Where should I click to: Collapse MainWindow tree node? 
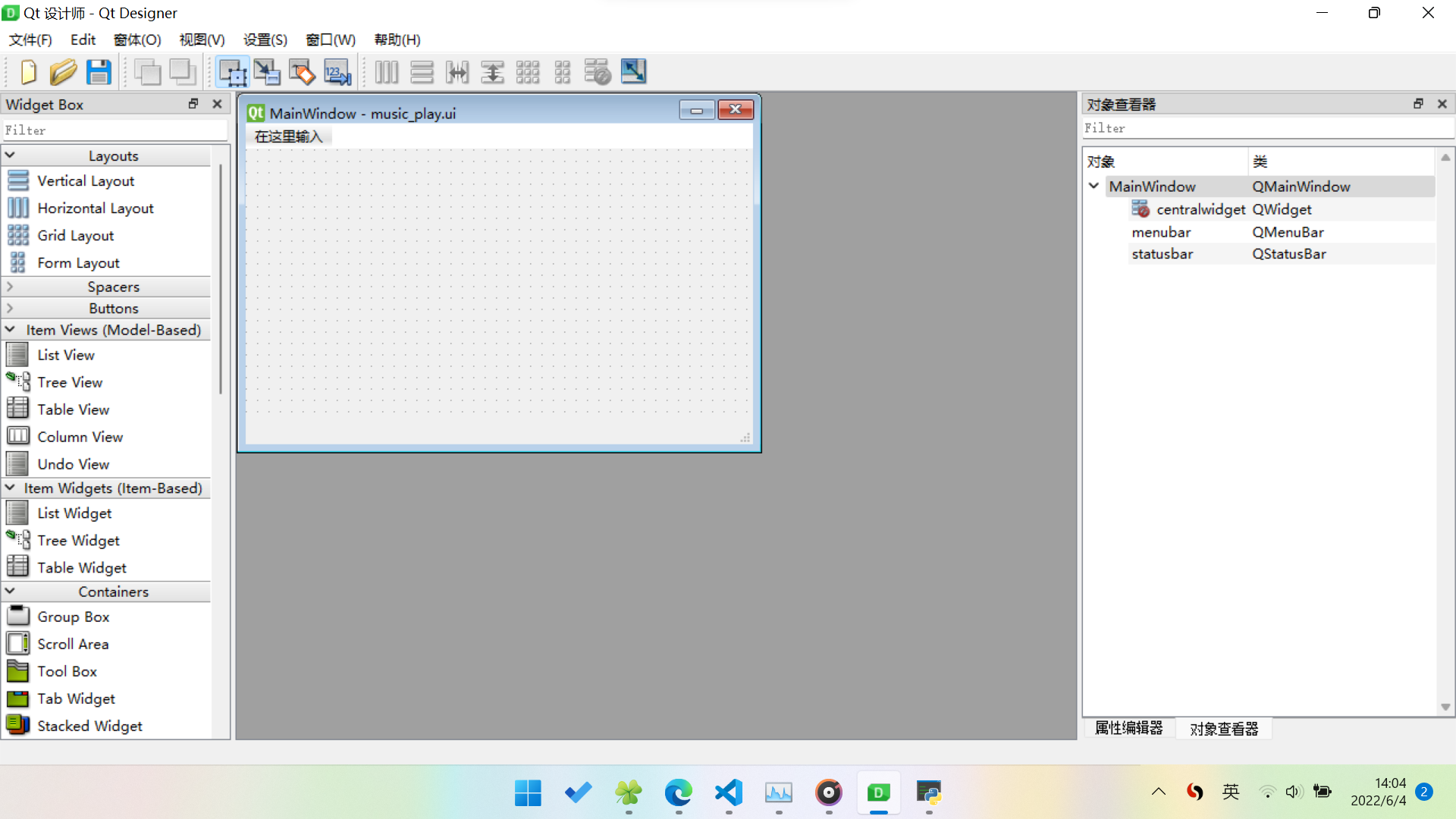coord(1094,186)
